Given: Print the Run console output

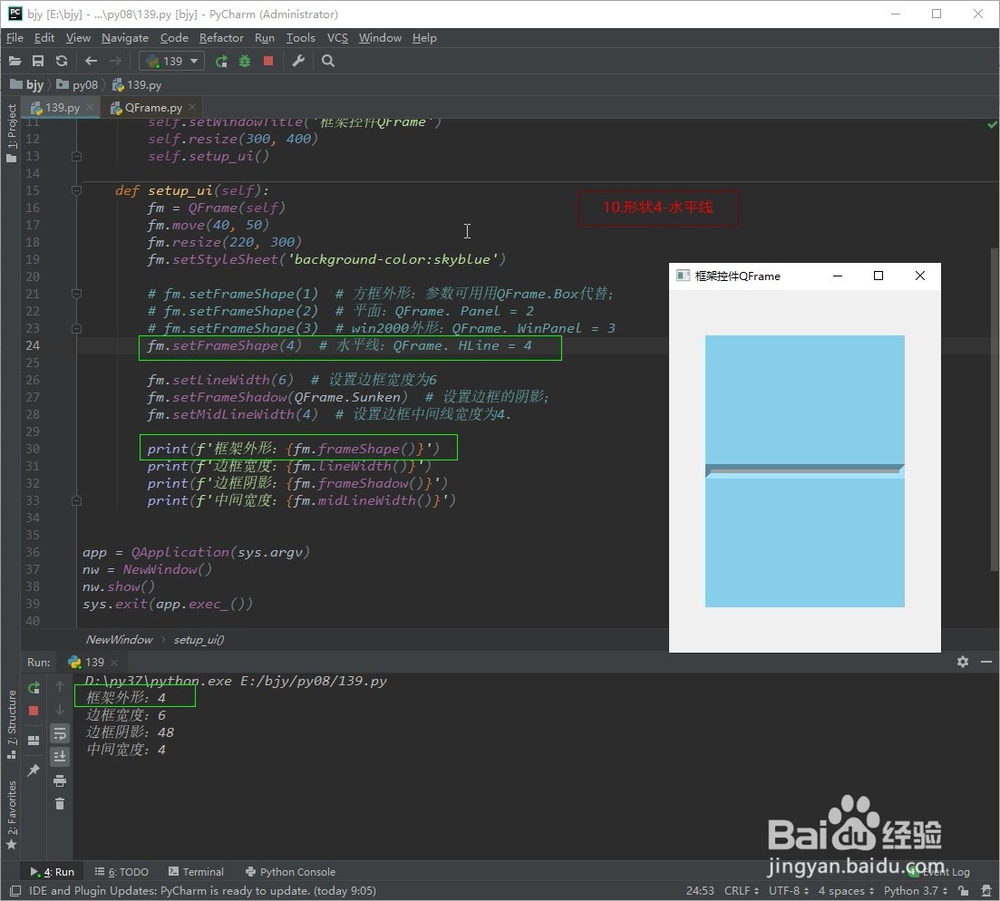Looking at the screenshot, I should (59, 781).
